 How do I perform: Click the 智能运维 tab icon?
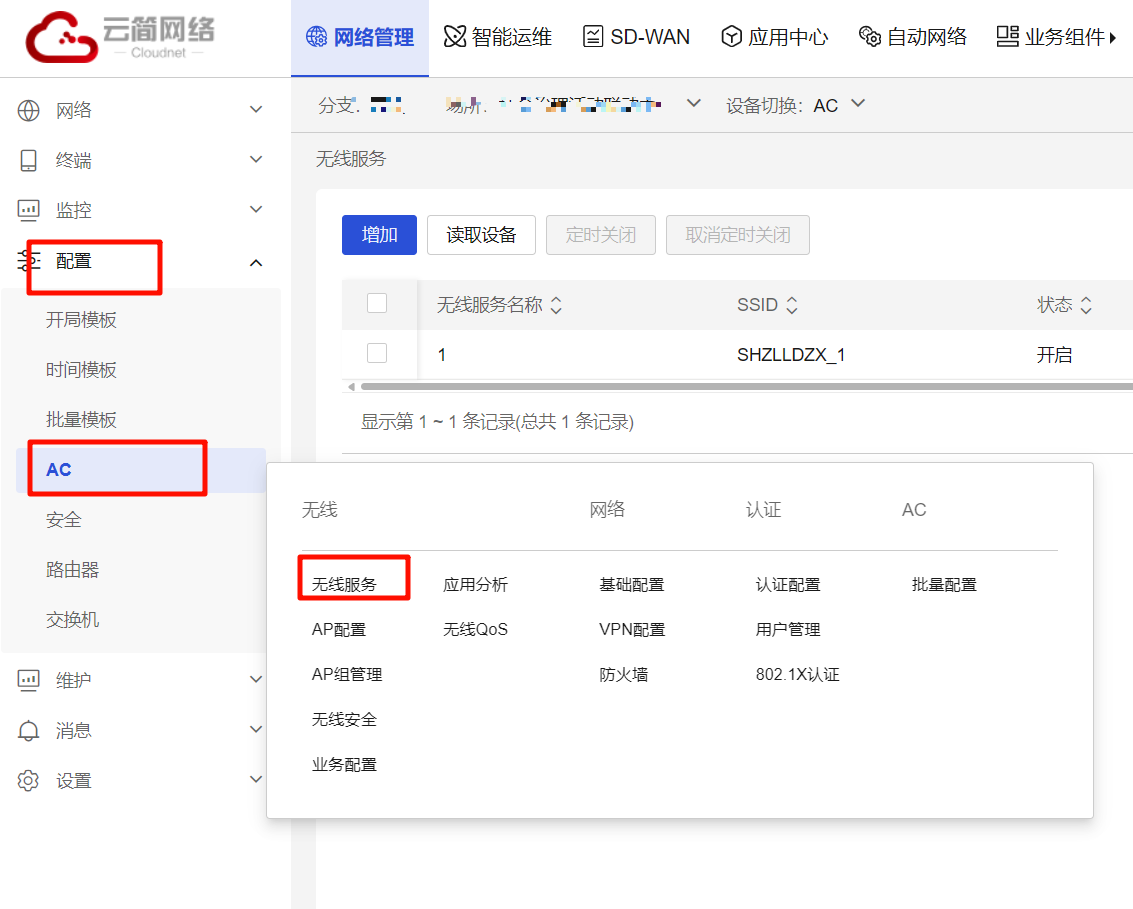(455, 36)
